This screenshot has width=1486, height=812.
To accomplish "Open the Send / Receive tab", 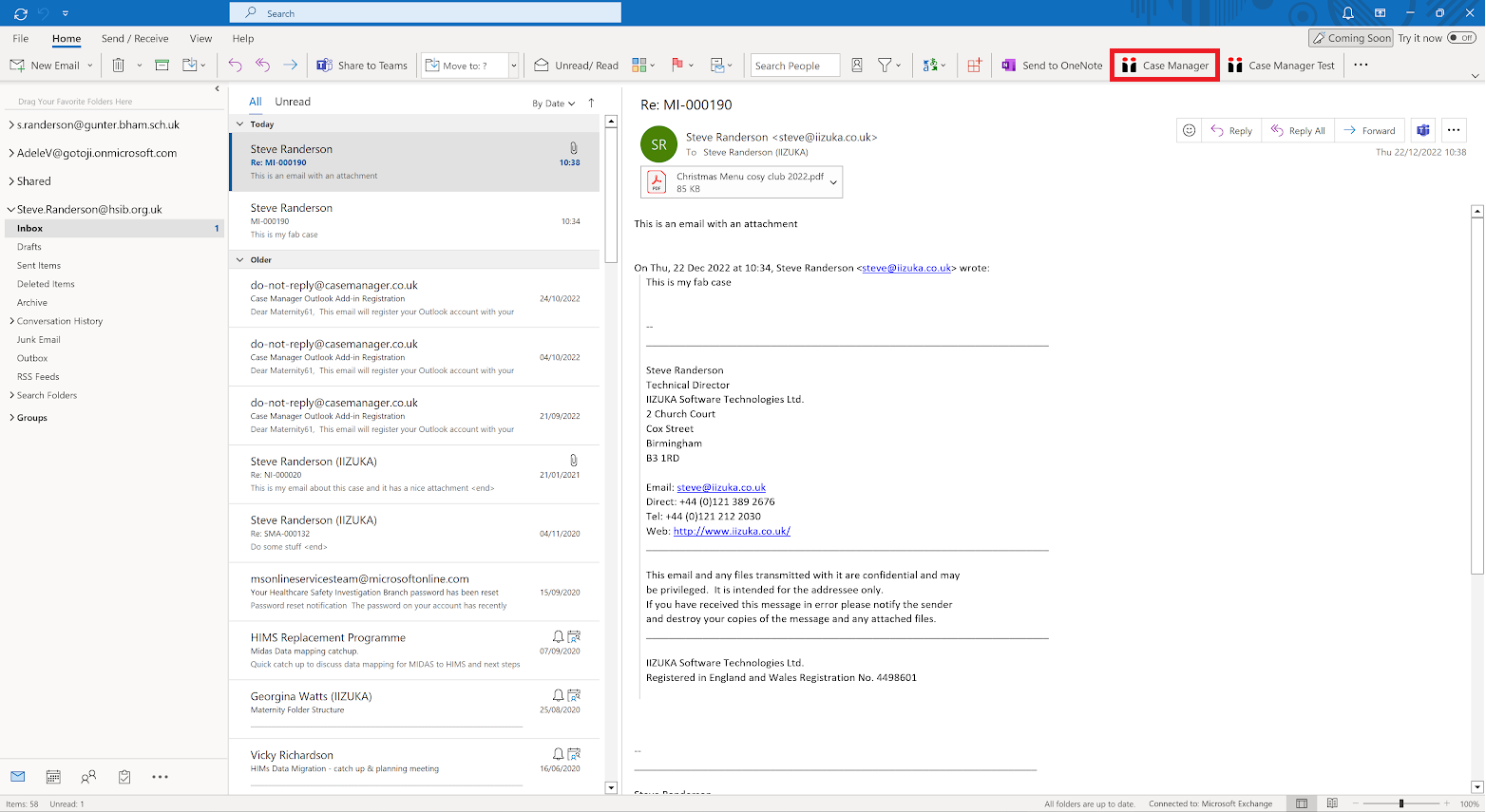I will click(135, 39).
